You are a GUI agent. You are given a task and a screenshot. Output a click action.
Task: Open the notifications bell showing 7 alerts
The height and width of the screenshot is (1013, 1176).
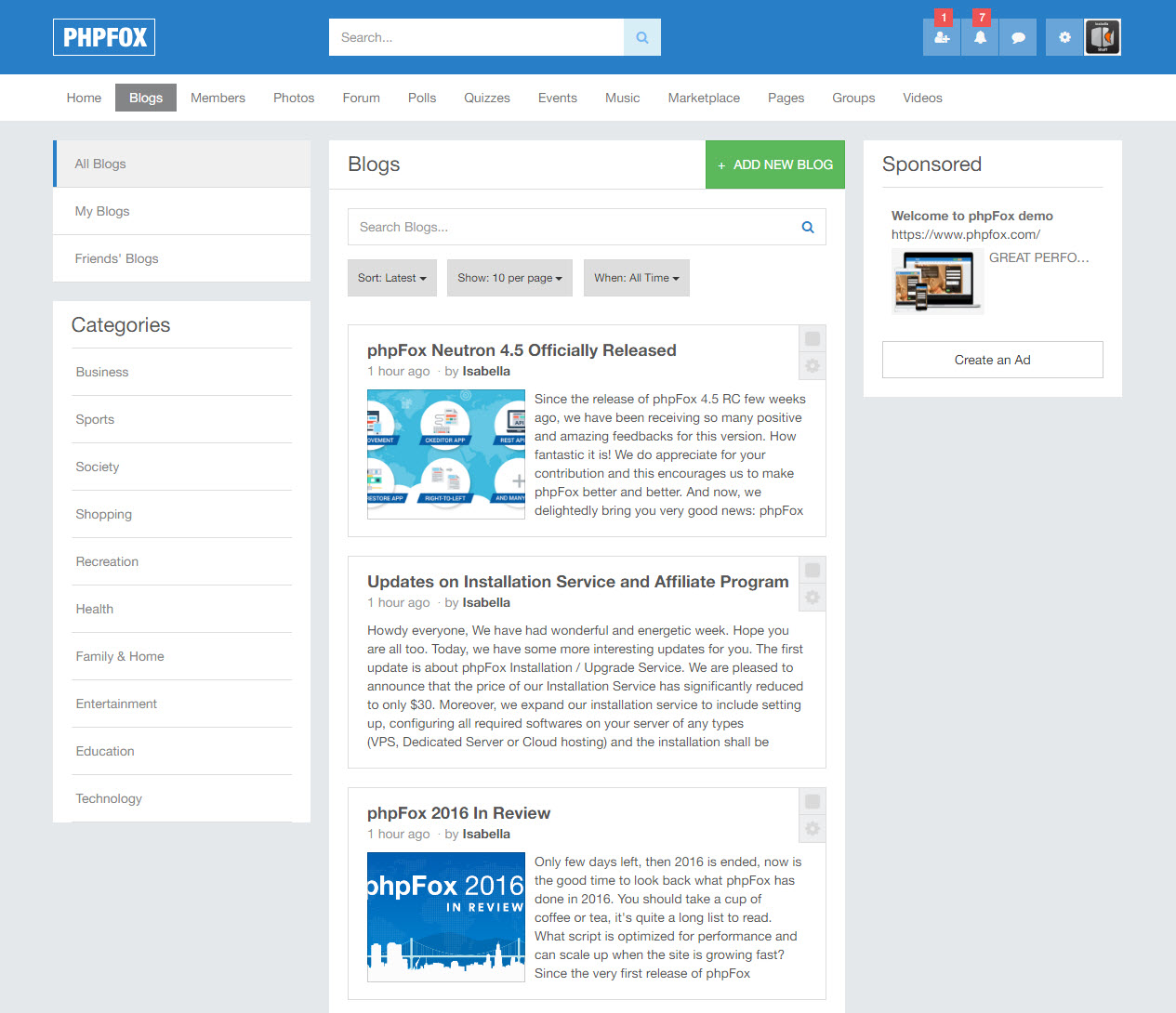979,37
